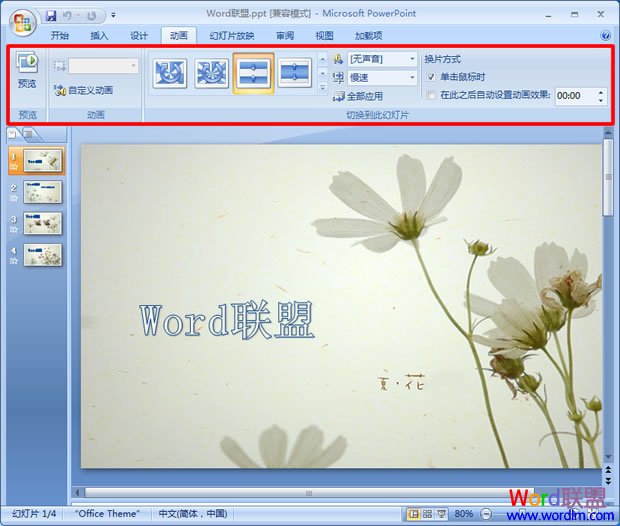This screenshot has height=526, width=620.
Task: Select the first transition effect thumbnail
Action: (x=170, y=73)
